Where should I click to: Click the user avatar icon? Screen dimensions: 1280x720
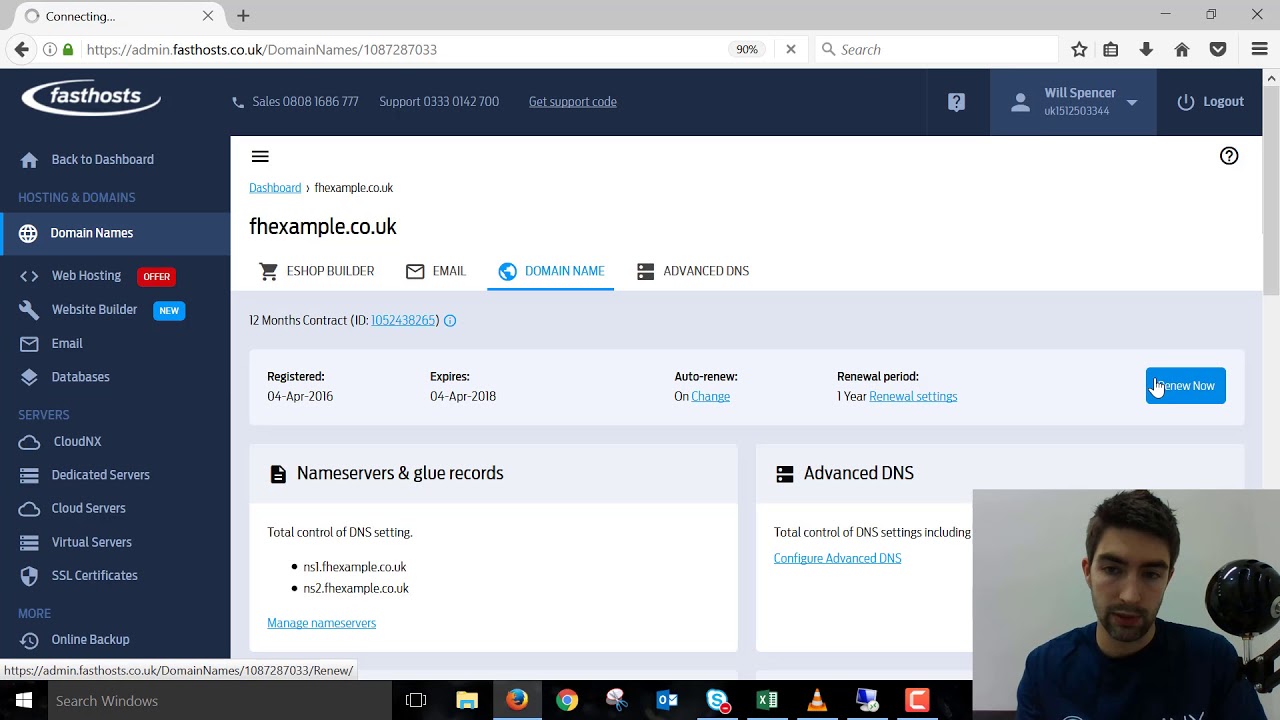[x=1020, y=102]
